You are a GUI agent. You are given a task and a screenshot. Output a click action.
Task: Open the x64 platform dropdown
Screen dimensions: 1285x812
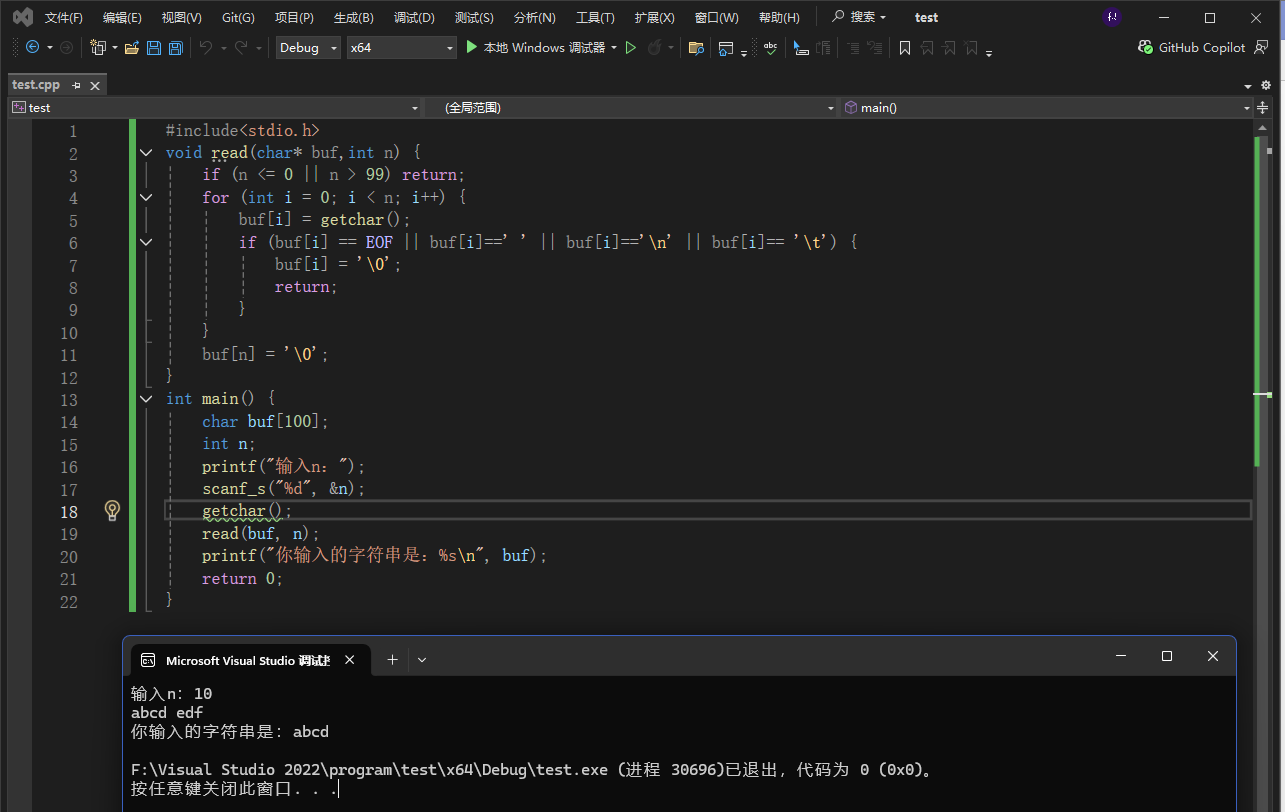401,47
